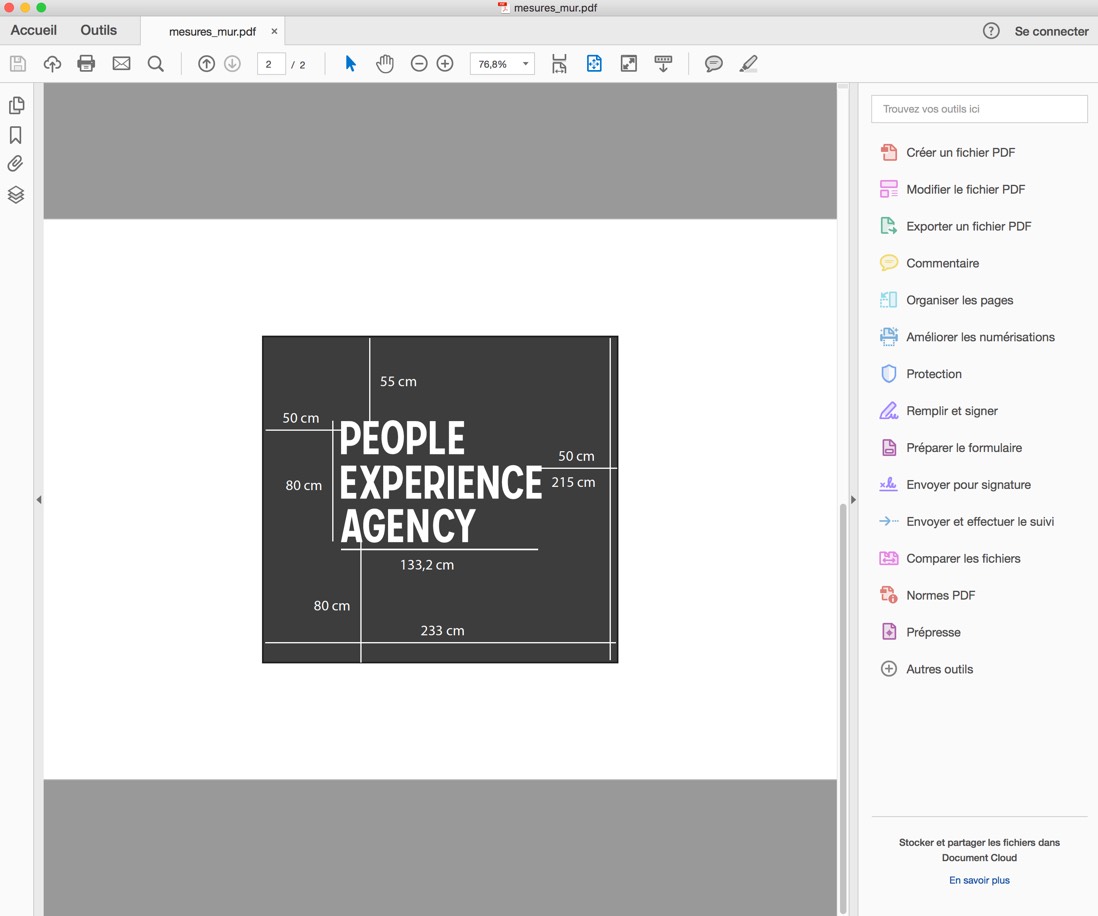1098x916 pixels.
Task: Print the document with printer icon
Action: click(x=86, y=64)
